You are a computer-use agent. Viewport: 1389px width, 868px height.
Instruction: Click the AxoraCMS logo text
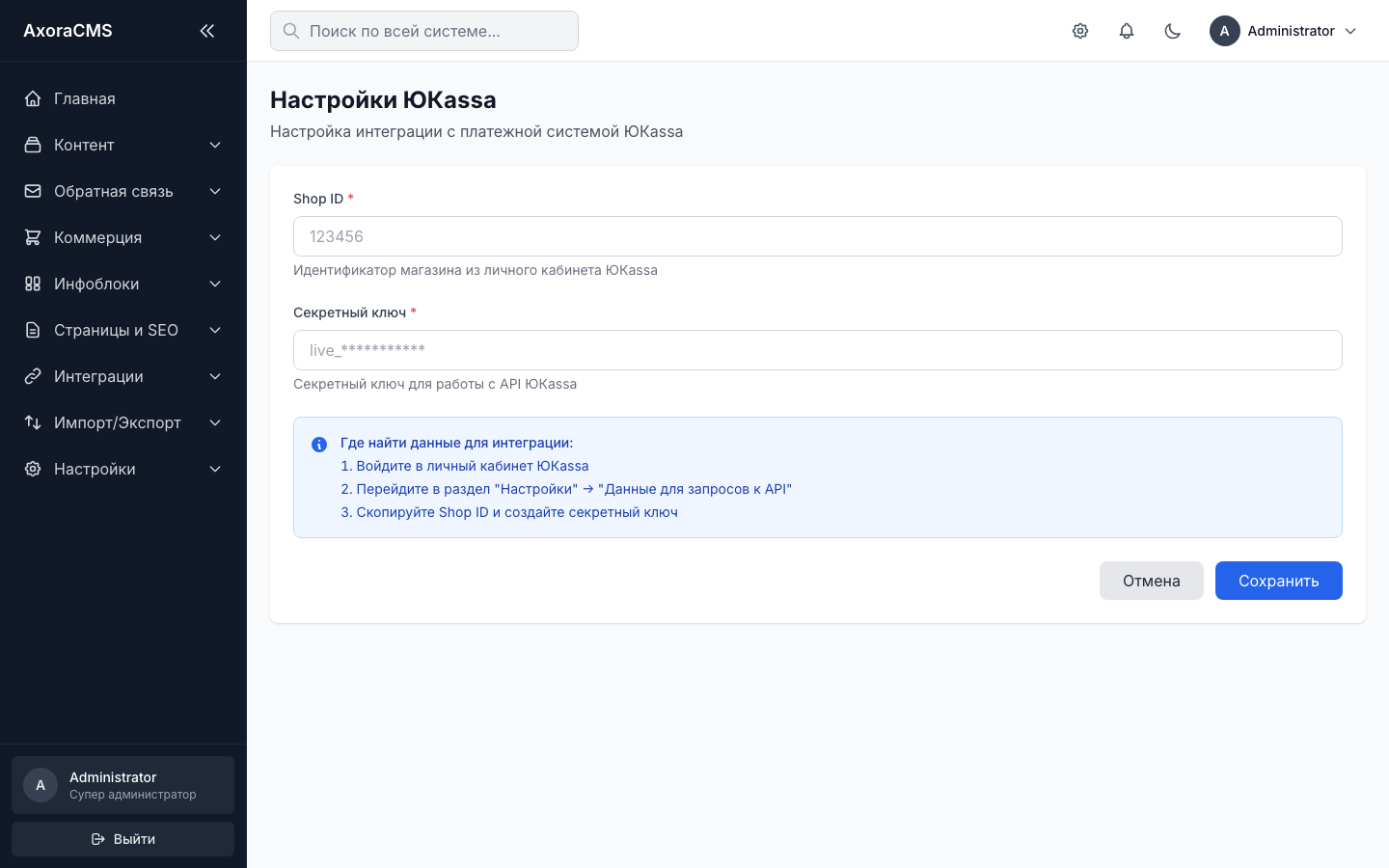point(68,31)
